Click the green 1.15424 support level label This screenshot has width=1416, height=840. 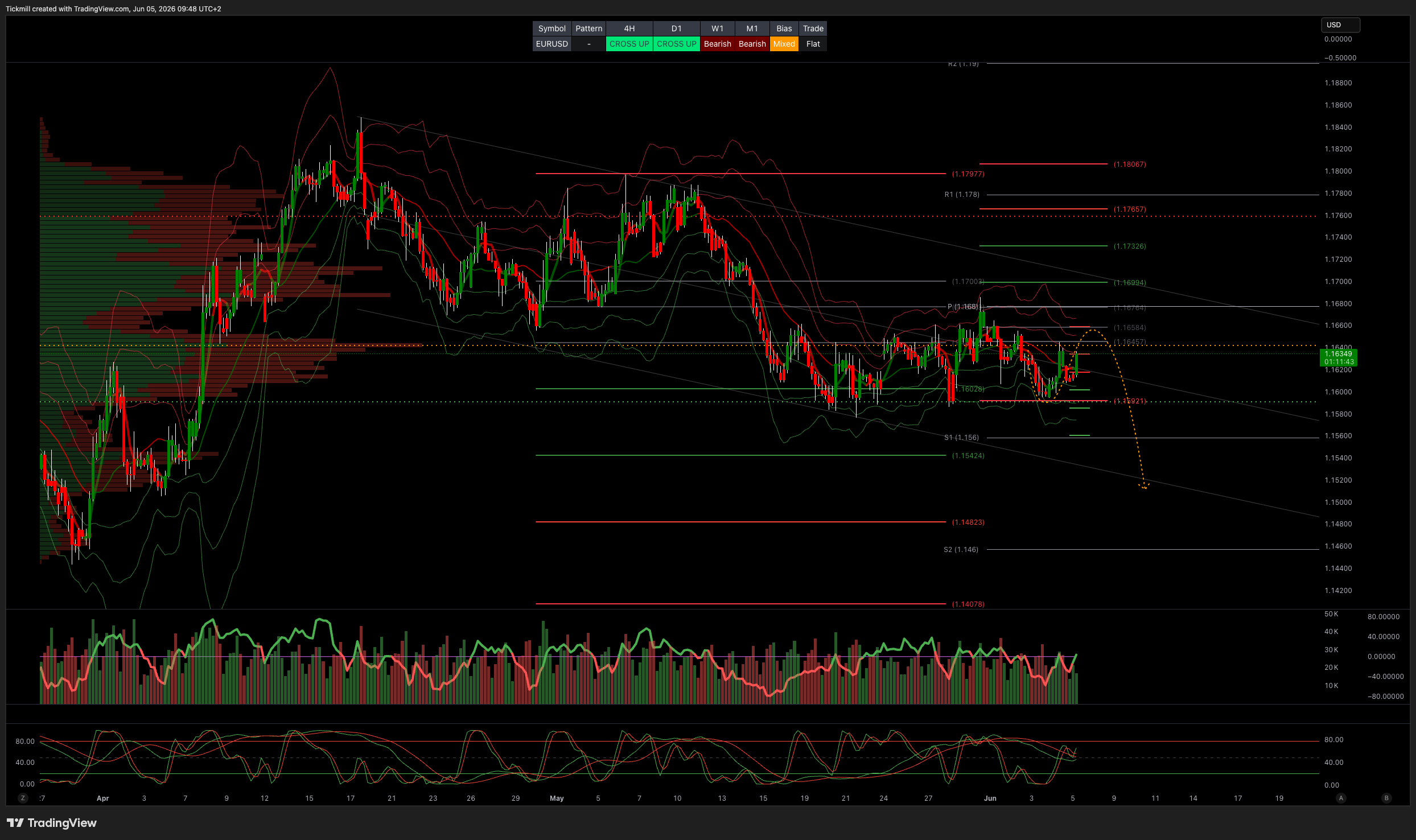(x=968, y=456)
